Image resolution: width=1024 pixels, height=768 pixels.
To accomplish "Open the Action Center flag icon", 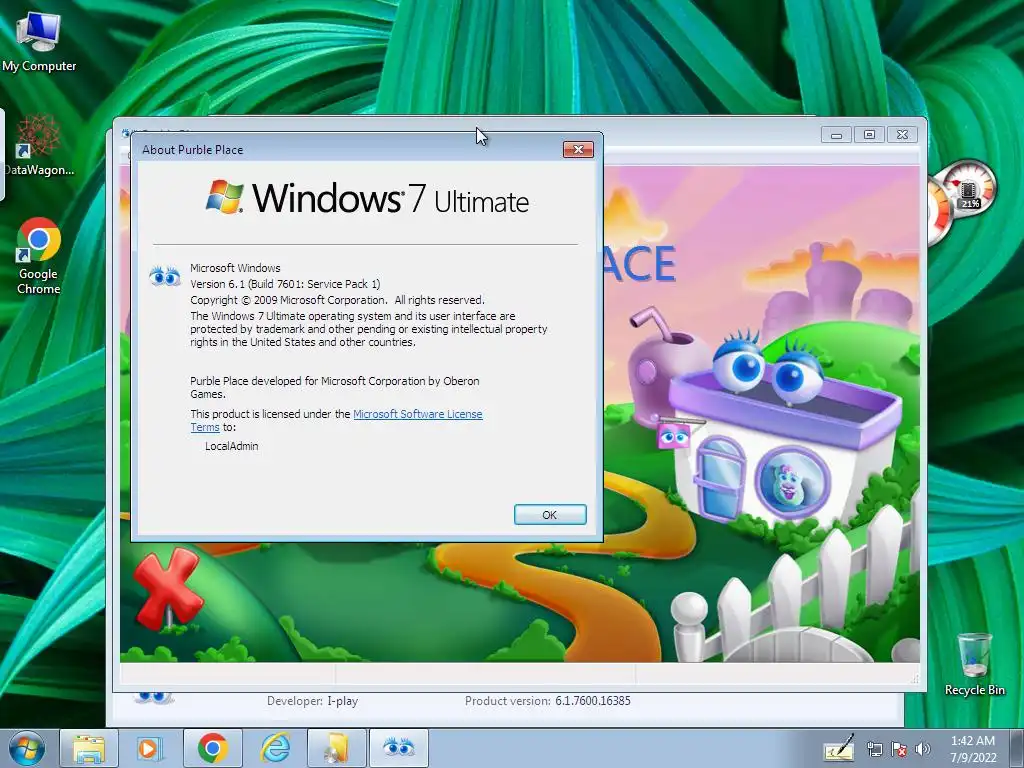I will click(x=899, y=750).
